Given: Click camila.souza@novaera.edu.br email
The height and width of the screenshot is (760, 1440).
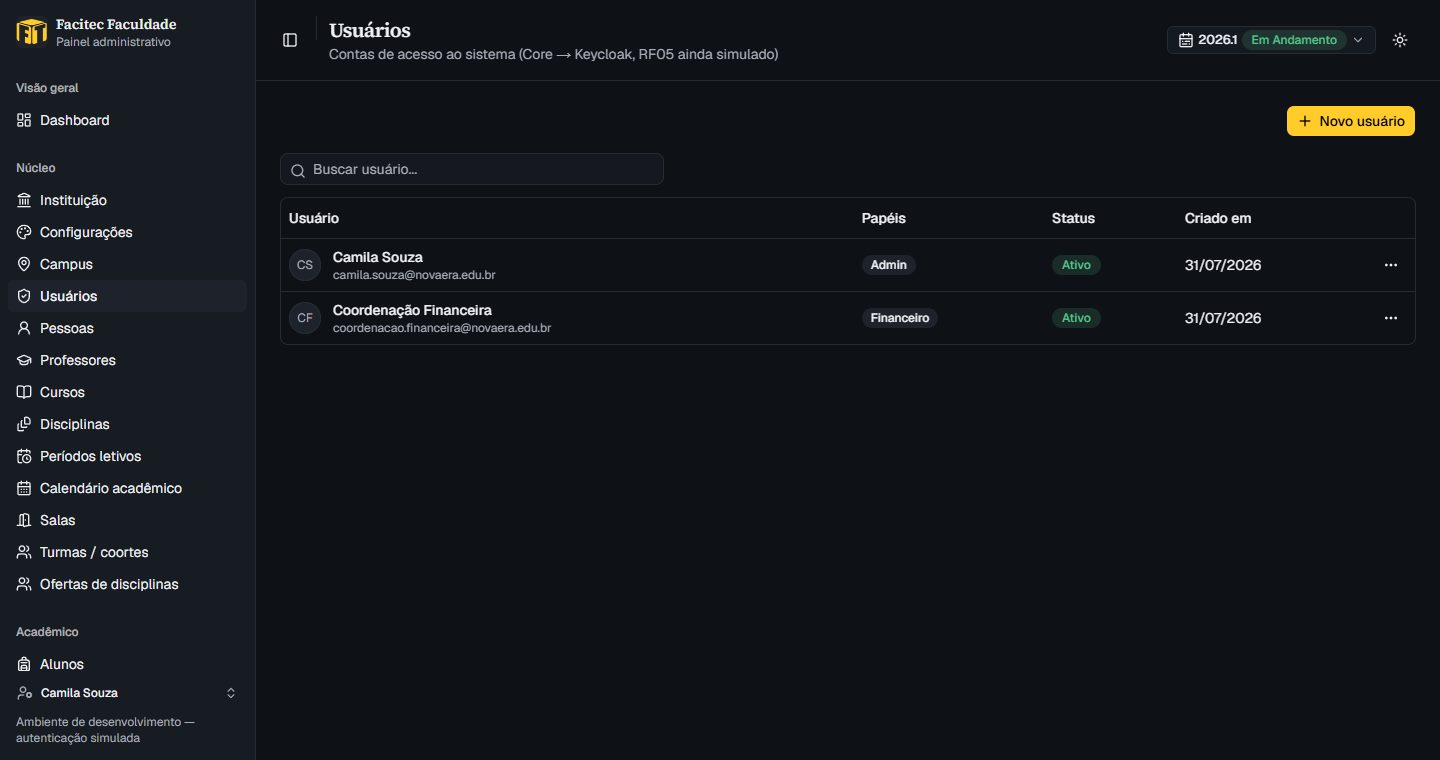Looking at the screenshot, I should tap(414, 274).
